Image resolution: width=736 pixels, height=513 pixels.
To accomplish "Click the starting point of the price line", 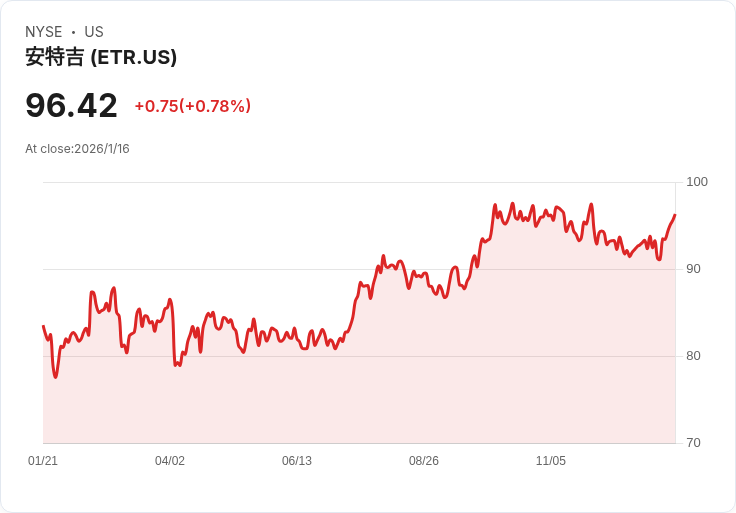I will (43, 326).
